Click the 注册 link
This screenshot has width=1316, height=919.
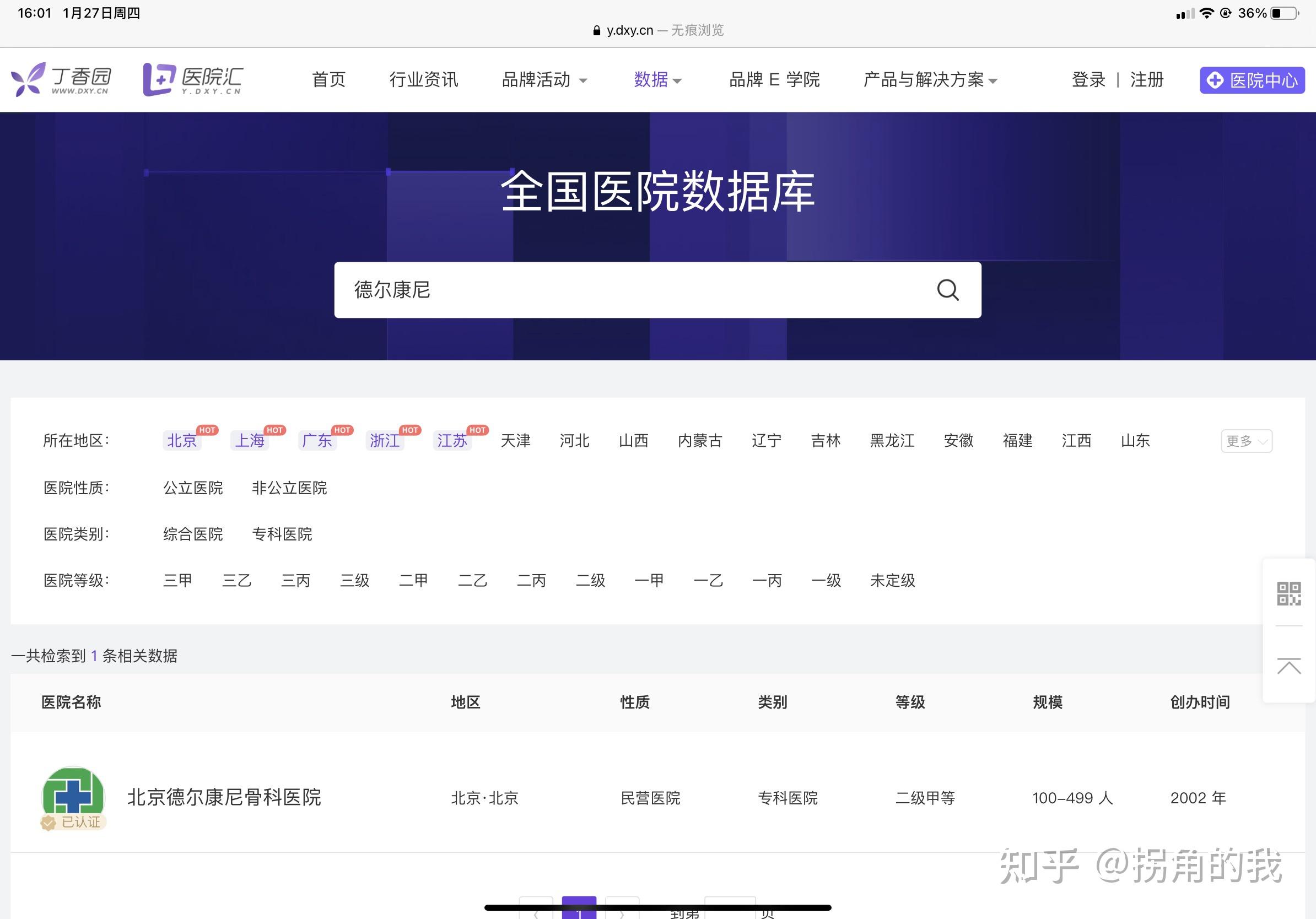tap(1147, 80)
